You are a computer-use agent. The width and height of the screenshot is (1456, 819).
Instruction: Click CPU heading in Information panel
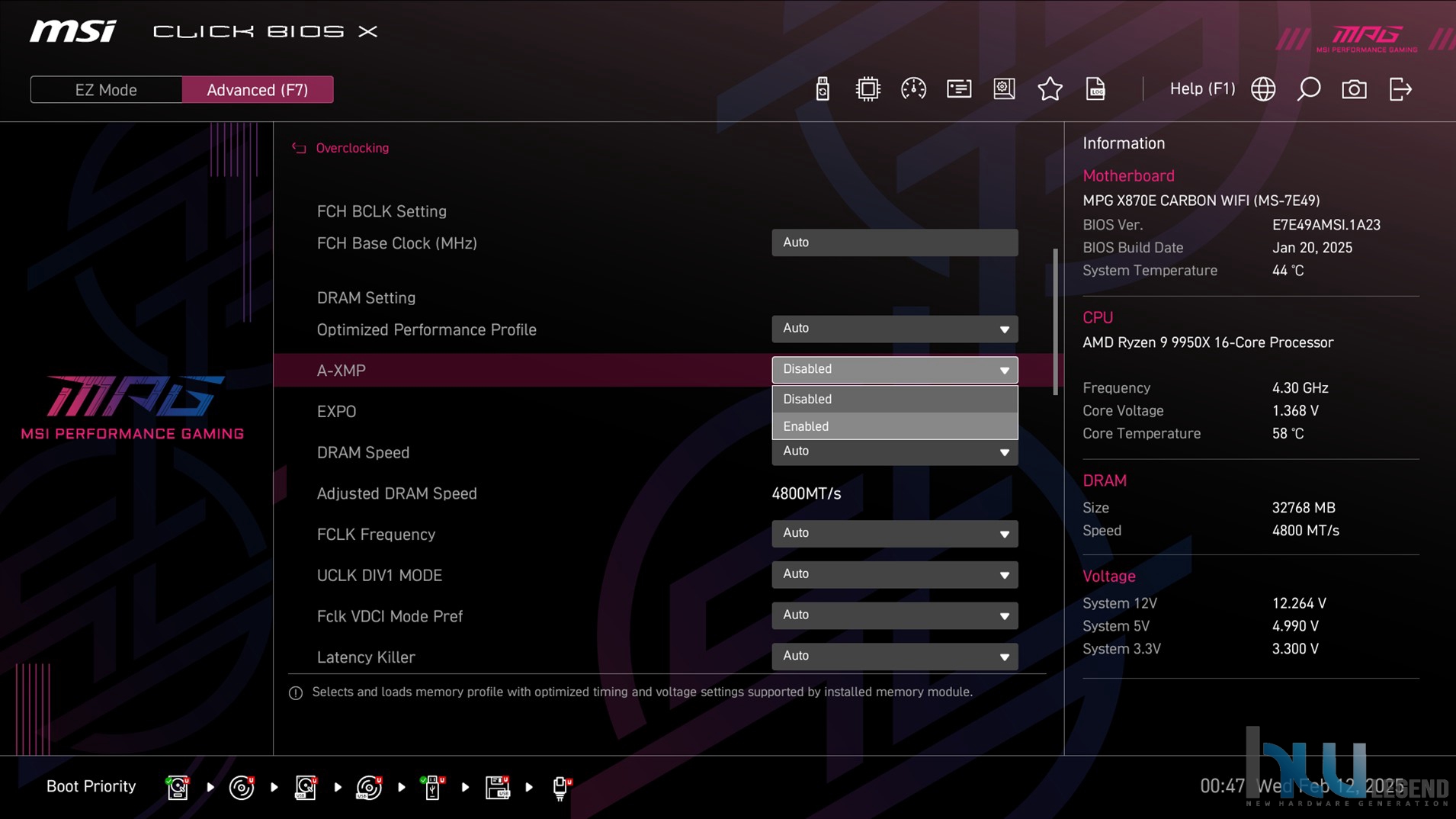point(1098,318)
